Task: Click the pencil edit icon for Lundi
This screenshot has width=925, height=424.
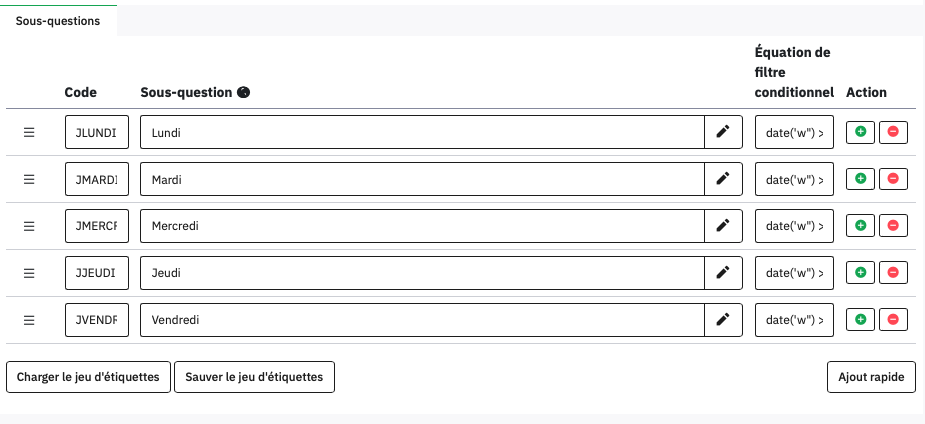Action: point(723,132)
